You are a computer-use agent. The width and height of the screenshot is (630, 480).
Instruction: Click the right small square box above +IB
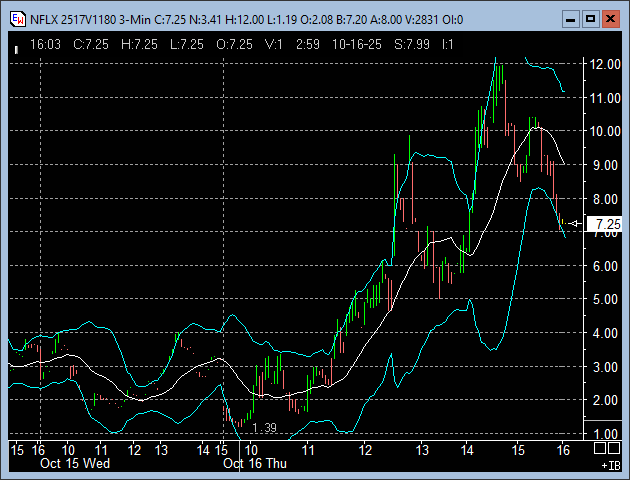coord(615,450)
